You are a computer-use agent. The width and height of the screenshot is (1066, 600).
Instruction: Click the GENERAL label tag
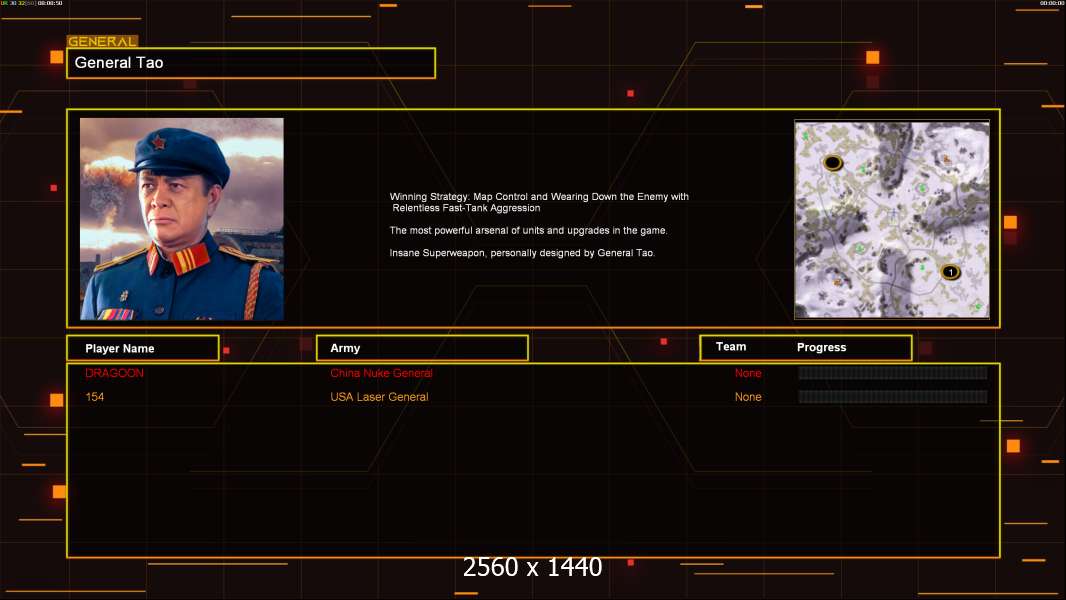tap(102, 41)
